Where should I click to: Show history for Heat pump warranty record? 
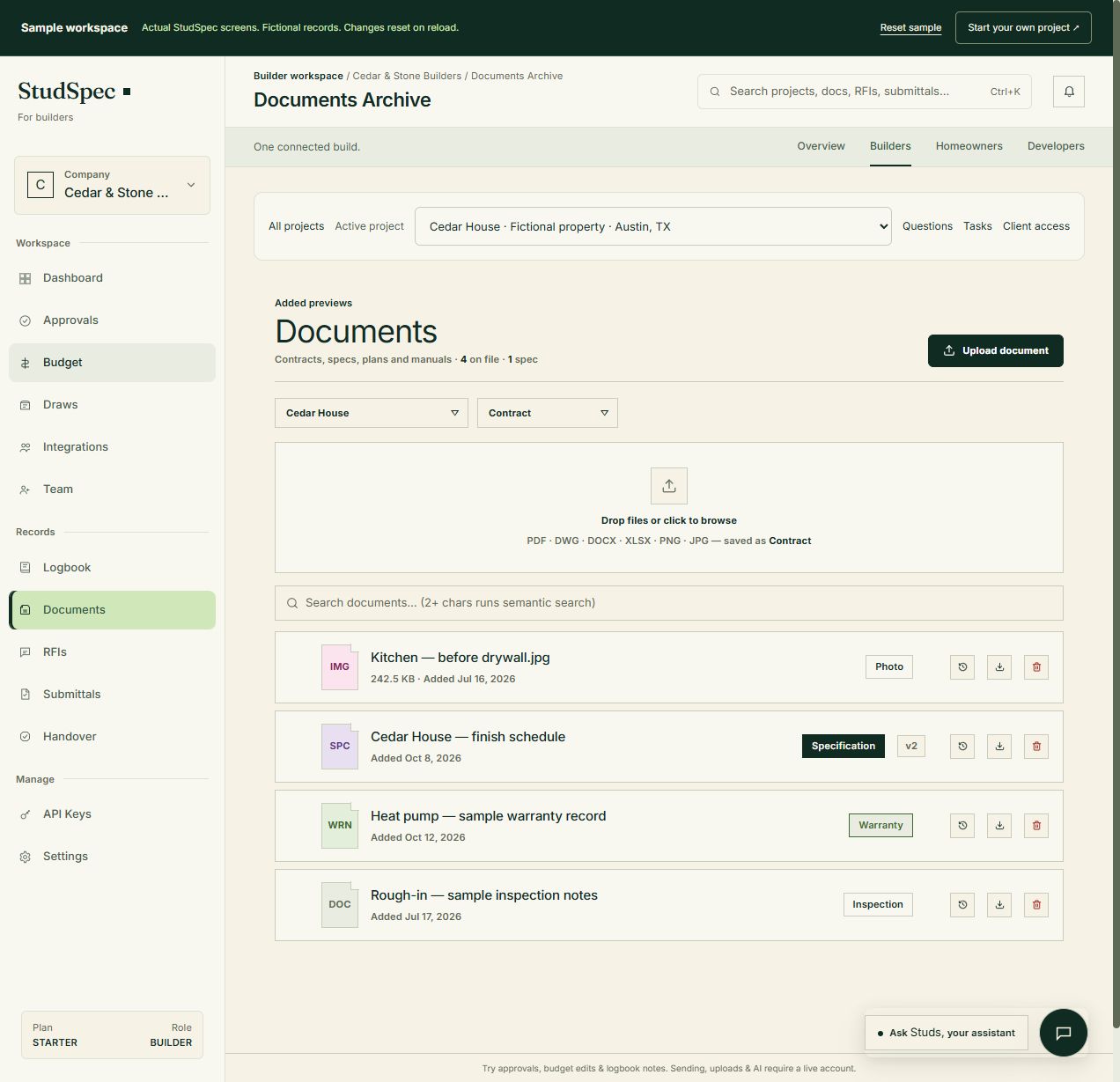click(962, 826)
